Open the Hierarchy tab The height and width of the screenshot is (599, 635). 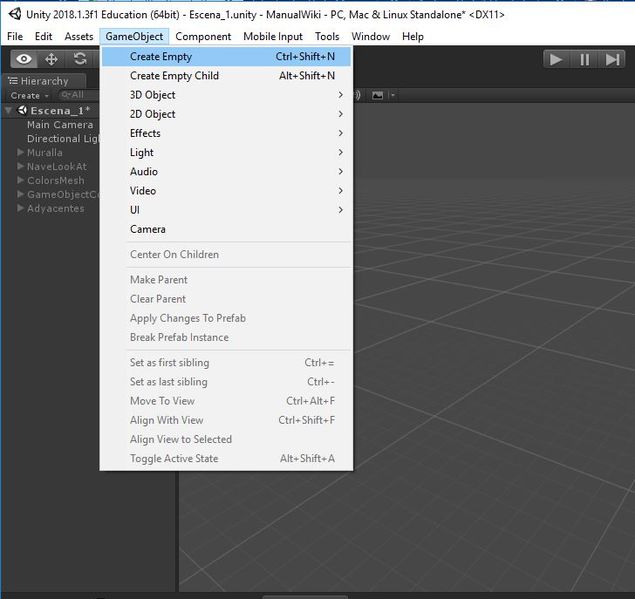pyautogui.click(x=44, y=81)
